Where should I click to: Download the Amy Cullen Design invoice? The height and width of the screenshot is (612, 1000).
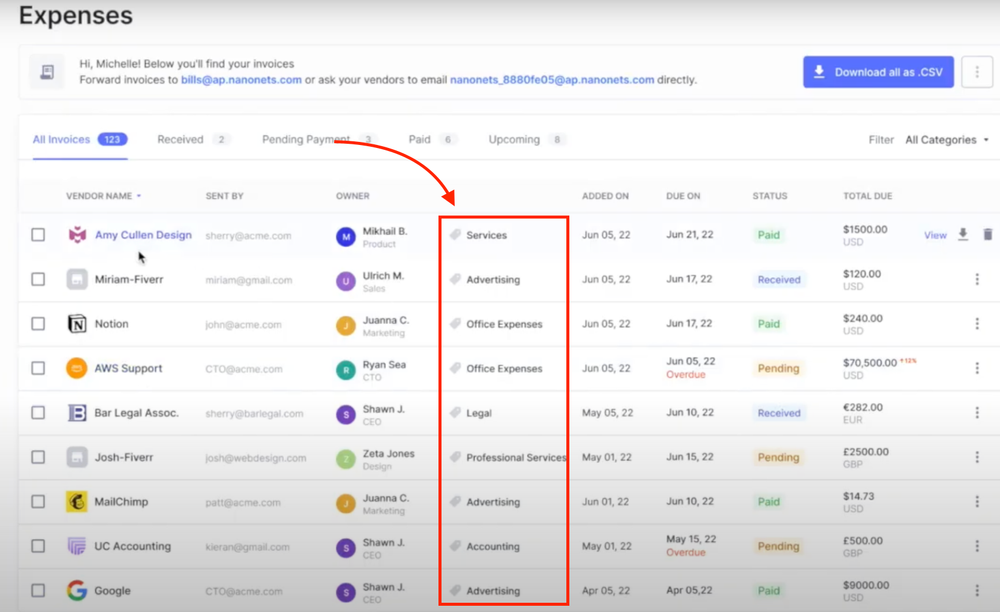[x=963, y=235]
